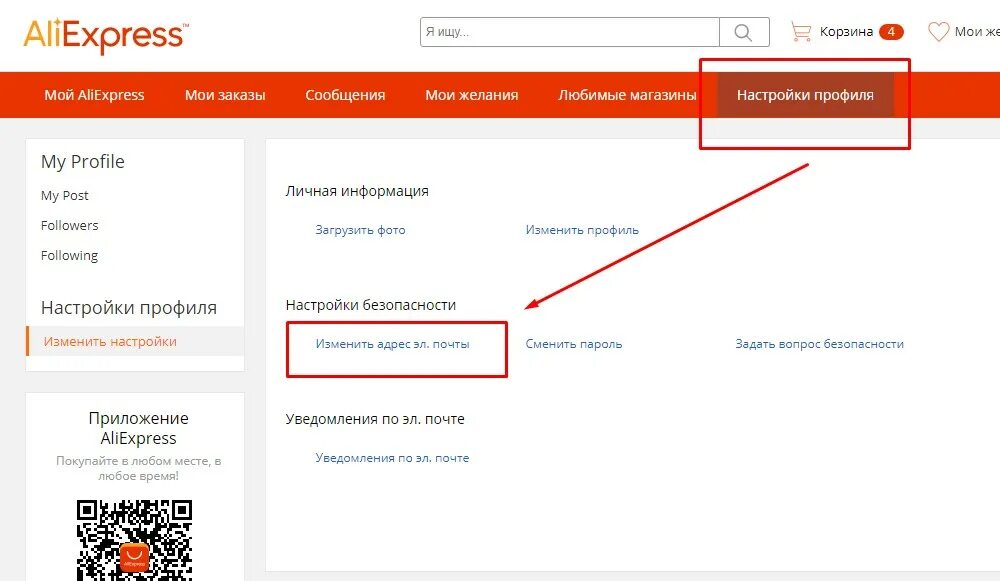Open the shopping cart icon

(800, 31)
